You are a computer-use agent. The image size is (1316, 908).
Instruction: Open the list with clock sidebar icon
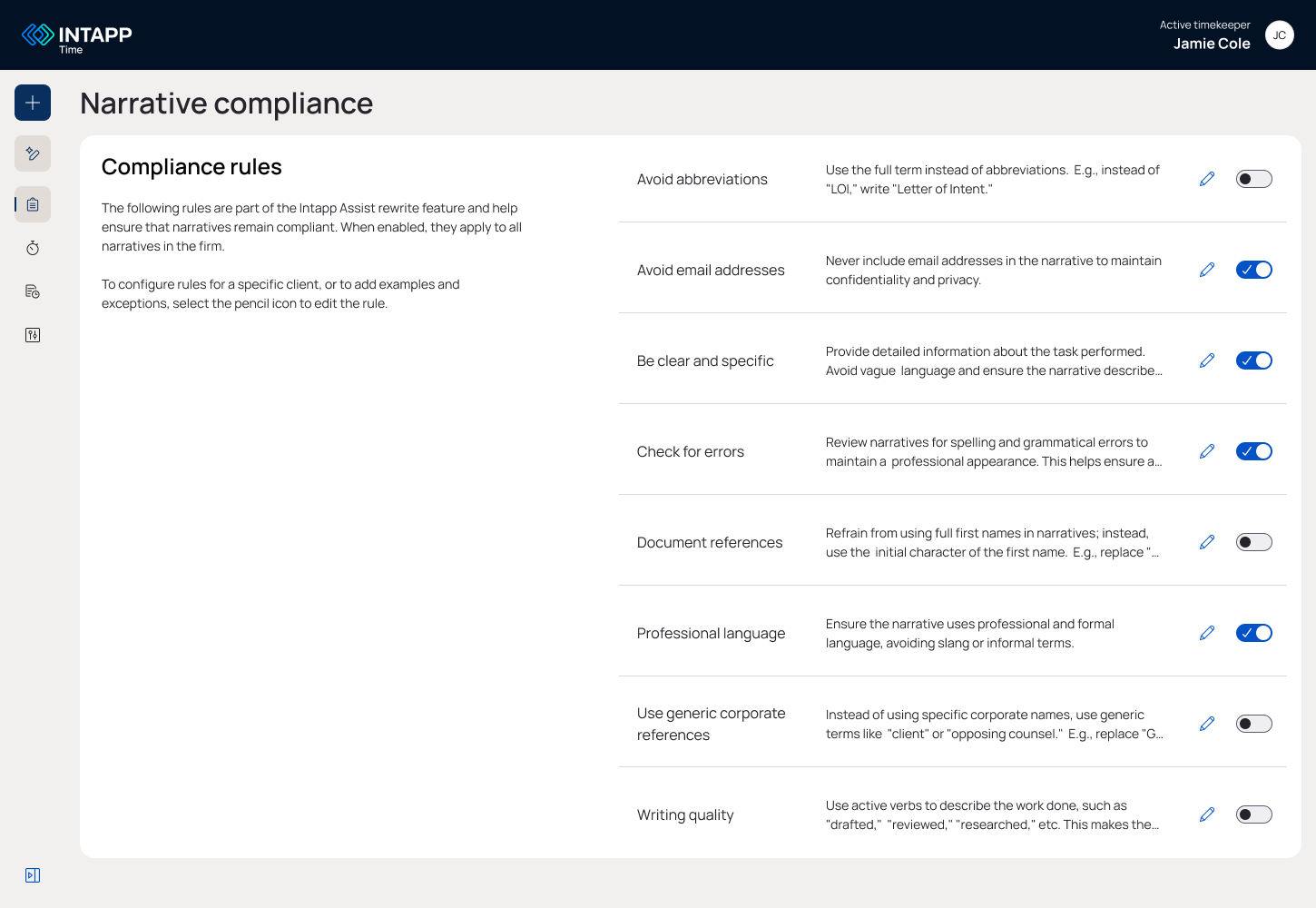pyautogui.click(x=33, y=291)
